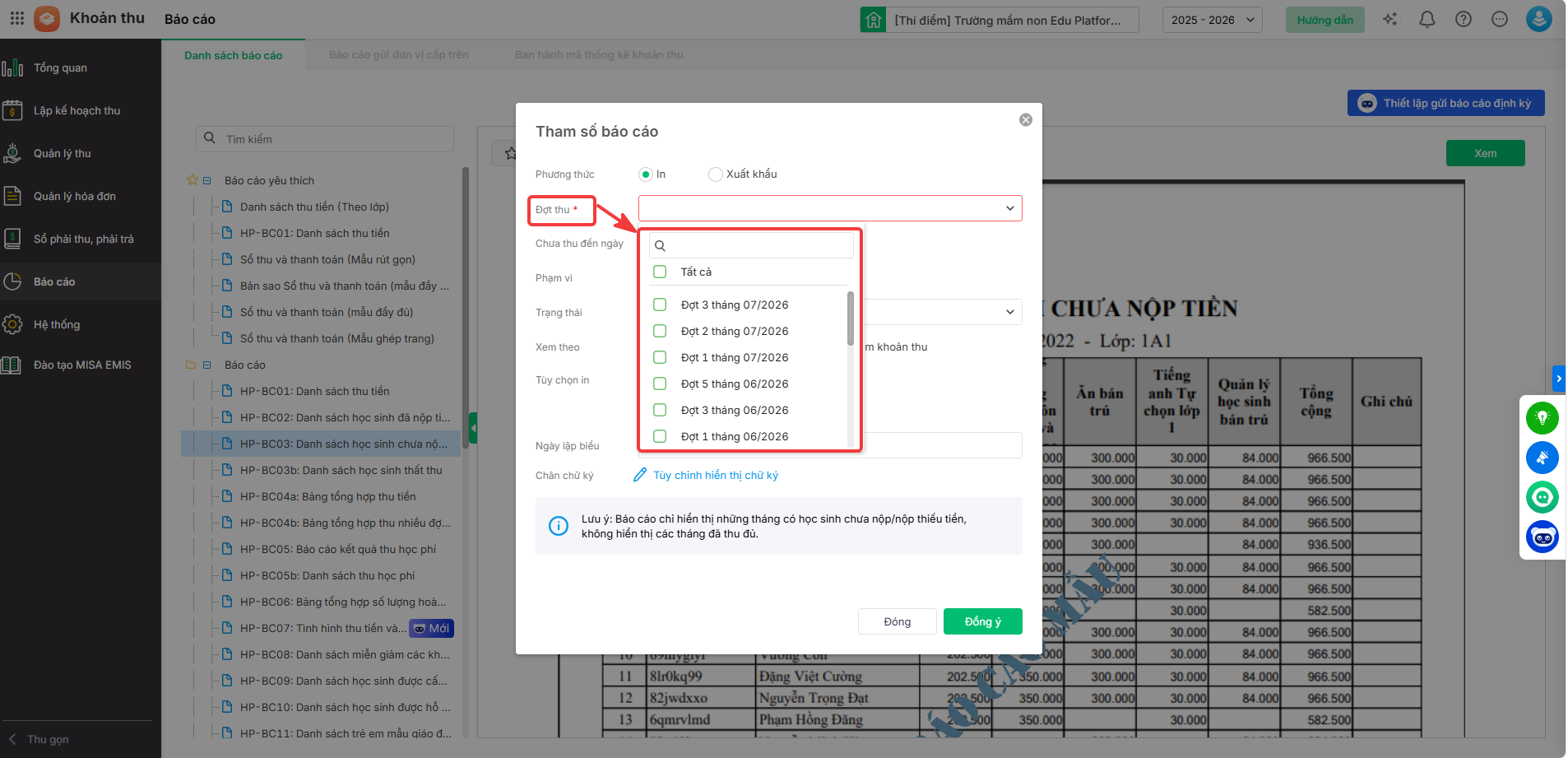The width and height of the screenshot is (1568, 758).
Task: Check Đợt 1 tháng 06/2026
Action: click(660, 436)
